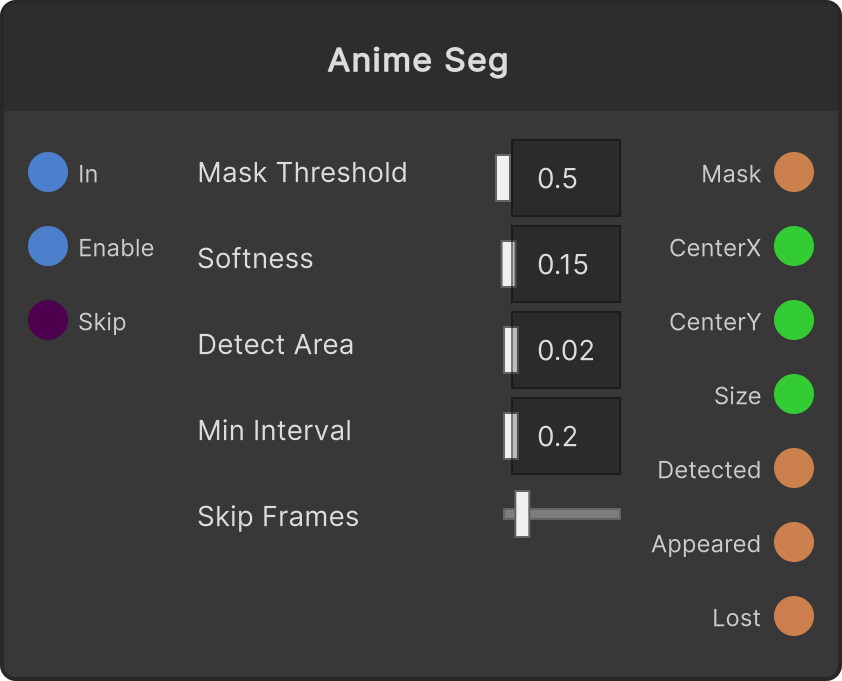Select the green CenterX output port
The height and width of the screenshot is (681, 842).
click(794, 246)
